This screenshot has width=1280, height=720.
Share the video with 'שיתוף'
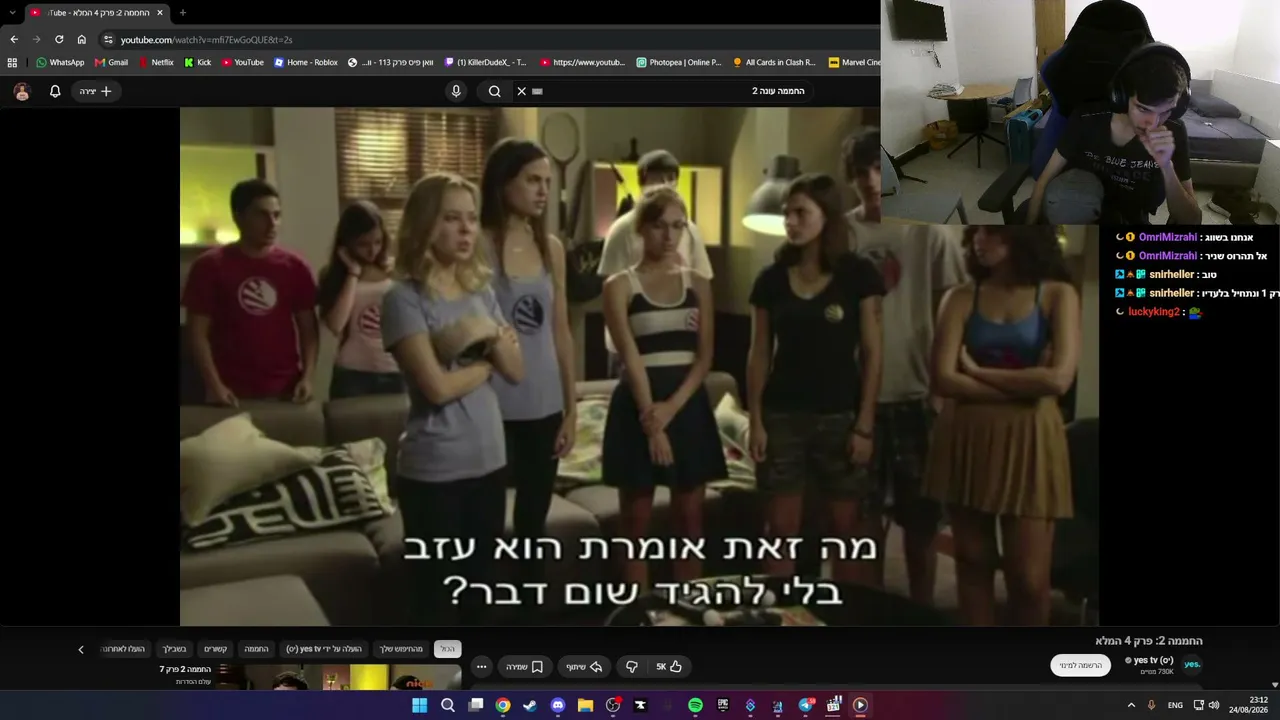click(583, 667)
